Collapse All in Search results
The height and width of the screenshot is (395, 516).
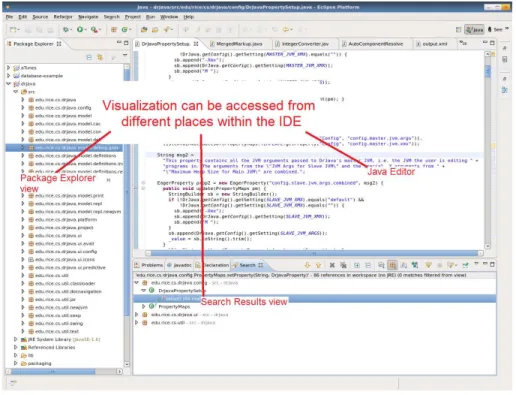tap(368, 265)
